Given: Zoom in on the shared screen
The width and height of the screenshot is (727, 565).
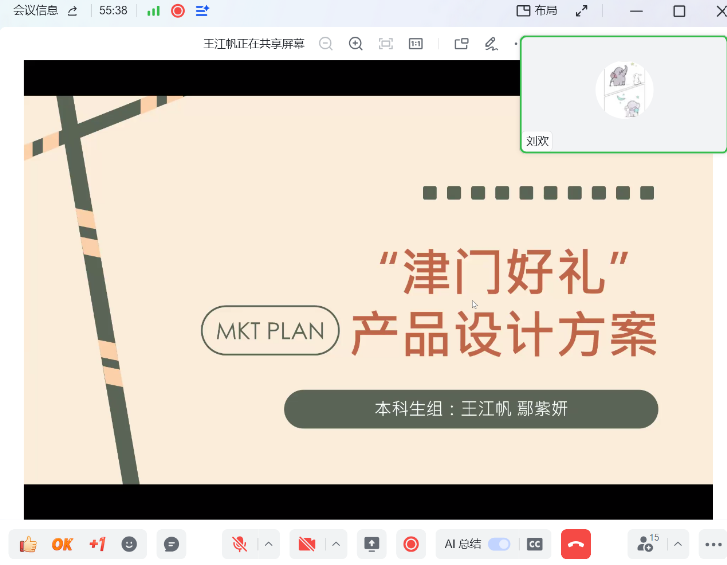Looking at the screenshot, I should click(x=356, y=44).
